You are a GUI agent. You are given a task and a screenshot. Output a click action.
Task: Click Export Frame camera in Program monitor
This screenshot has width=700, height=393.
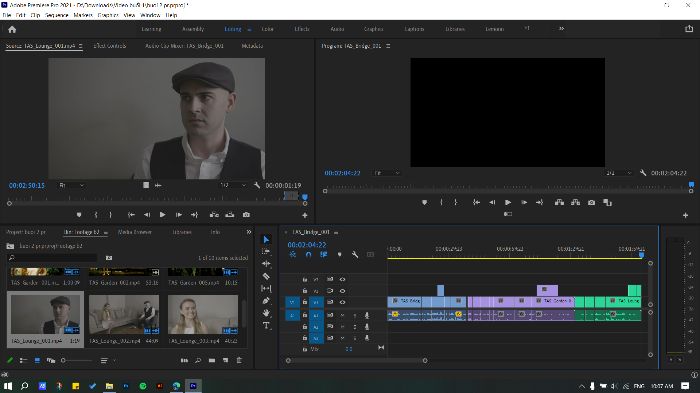(592, 202)
